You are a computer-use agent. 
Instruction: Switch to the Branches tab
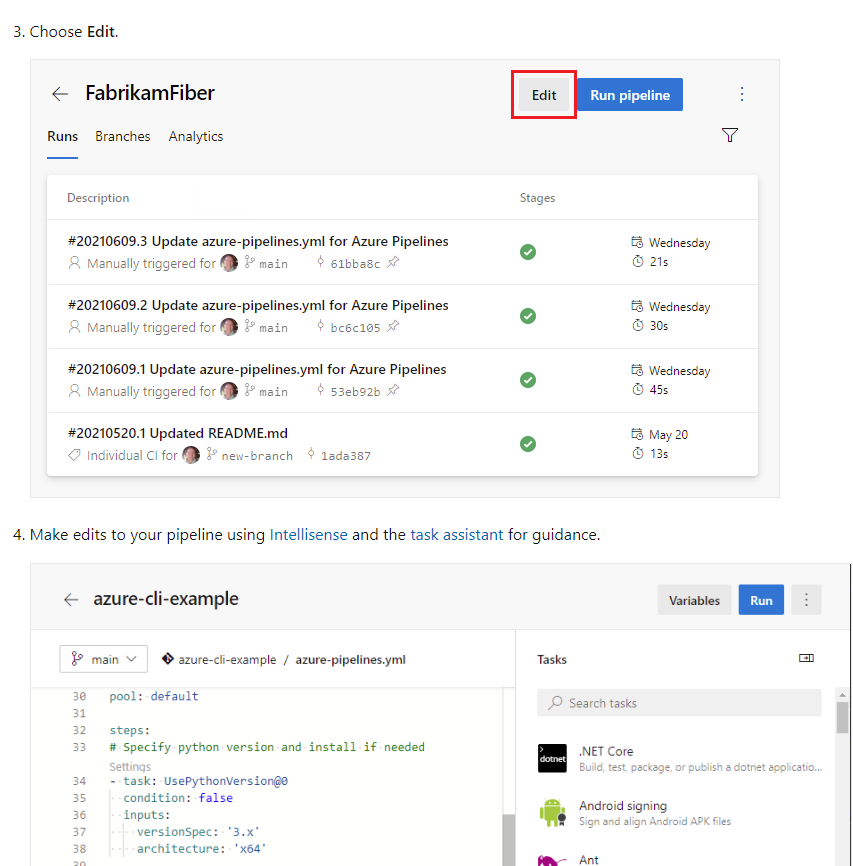tap(123, 136)
